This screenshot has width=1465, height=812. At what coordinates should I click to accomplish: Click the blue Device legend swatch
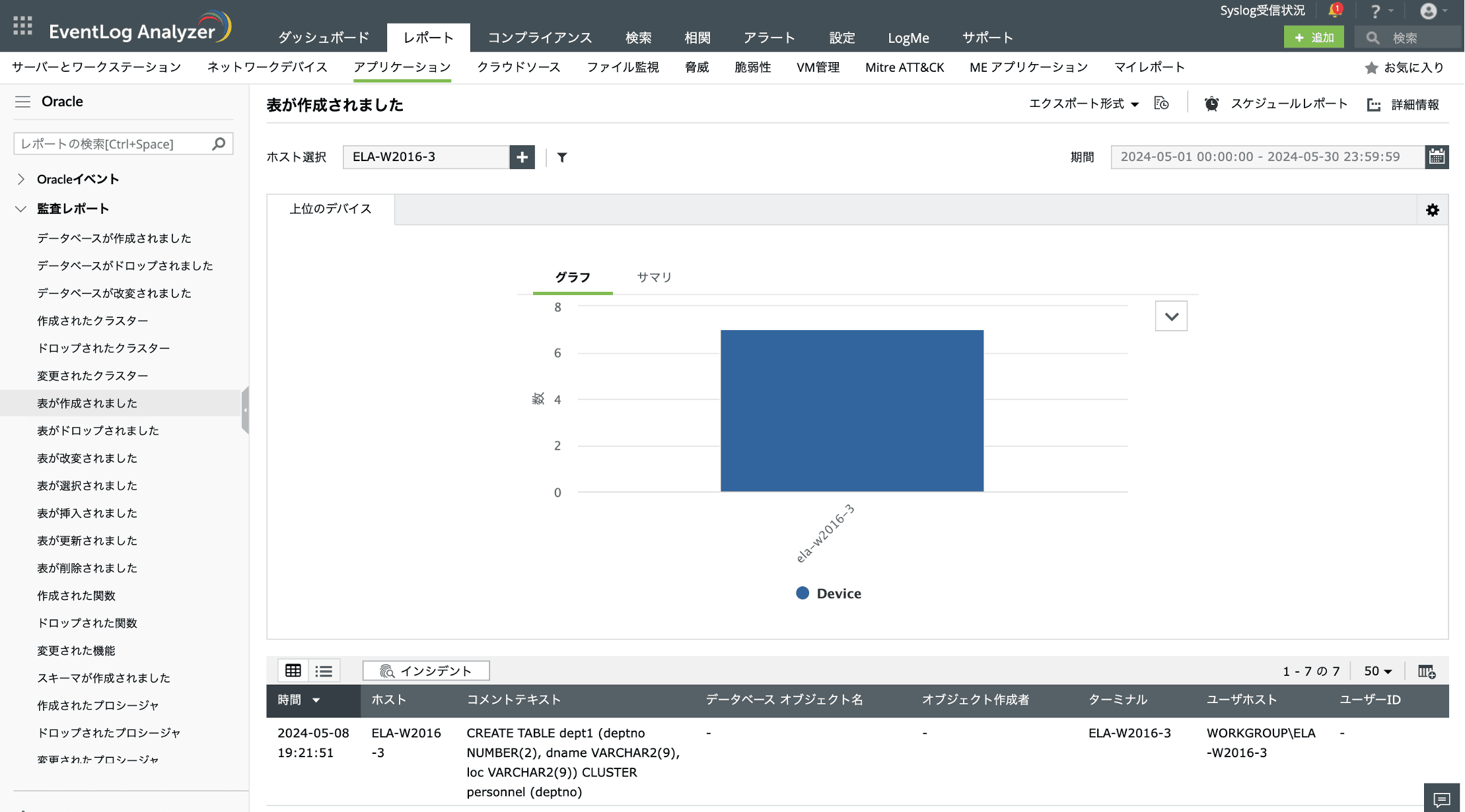802,593
